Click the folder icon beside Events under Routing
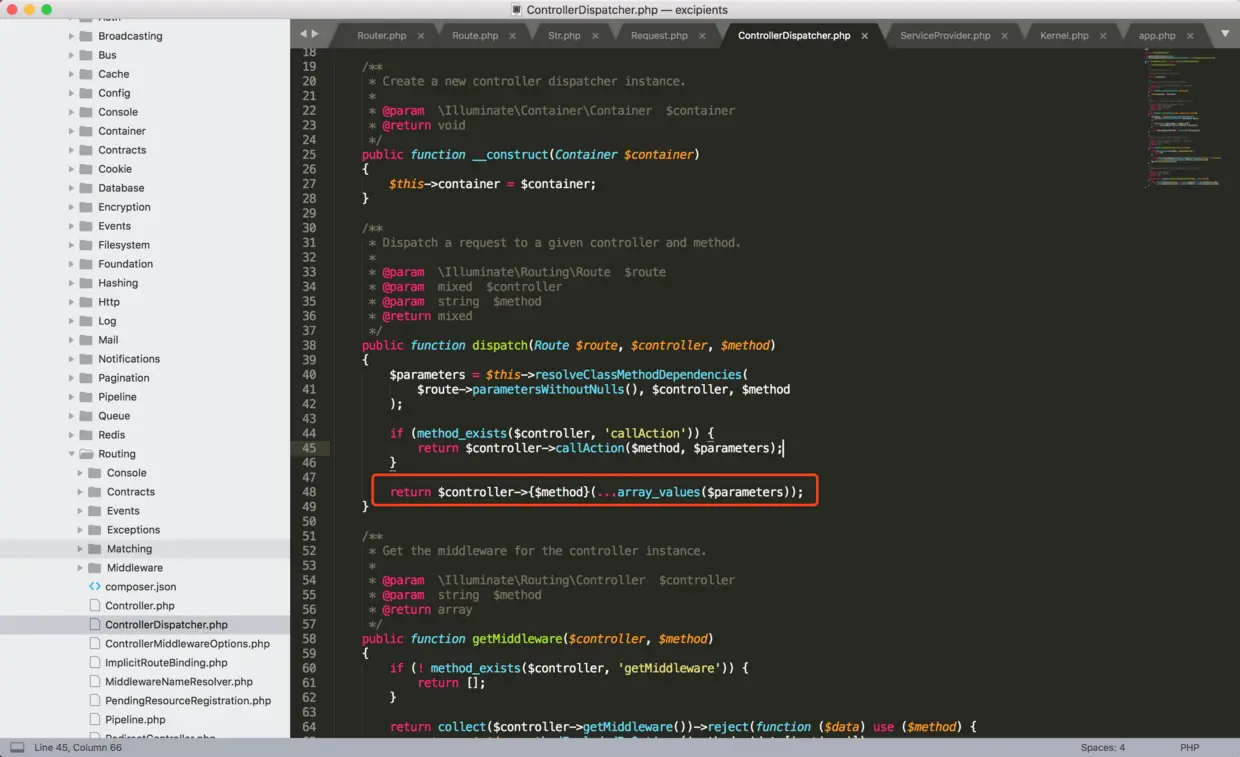Viewport: 1240px width, 757px height. [96, 510]
